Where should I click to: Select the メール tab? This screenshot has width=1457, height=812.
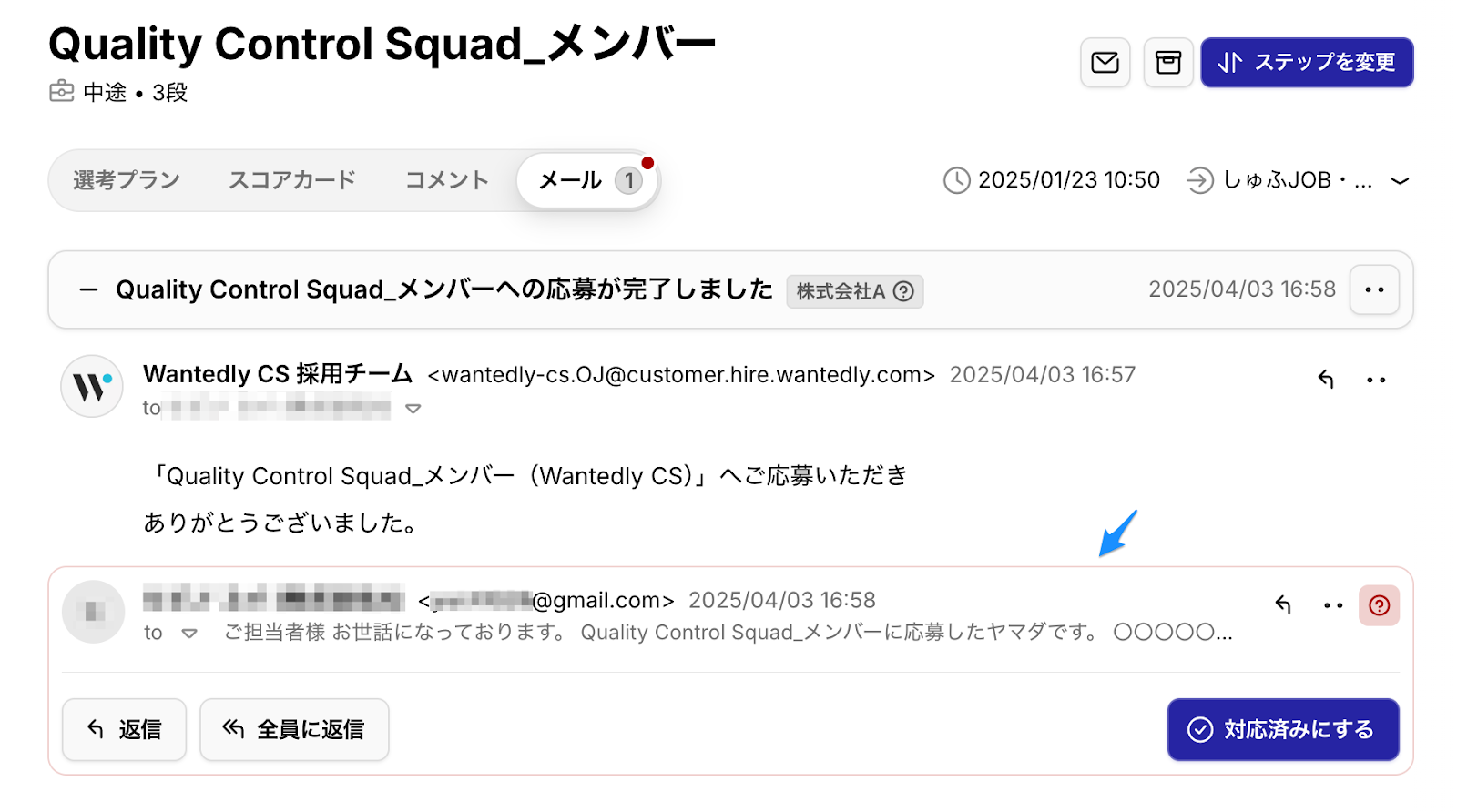click(587, 180)
